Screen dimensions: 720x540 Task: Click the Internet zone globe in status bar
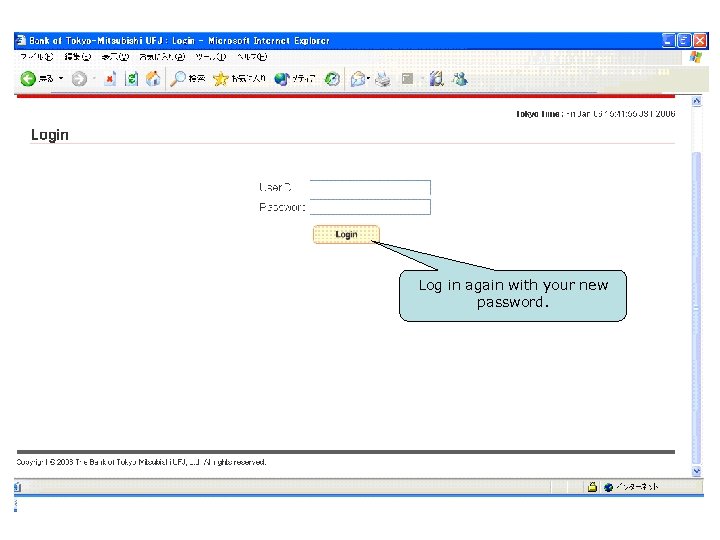coord(609,487)
